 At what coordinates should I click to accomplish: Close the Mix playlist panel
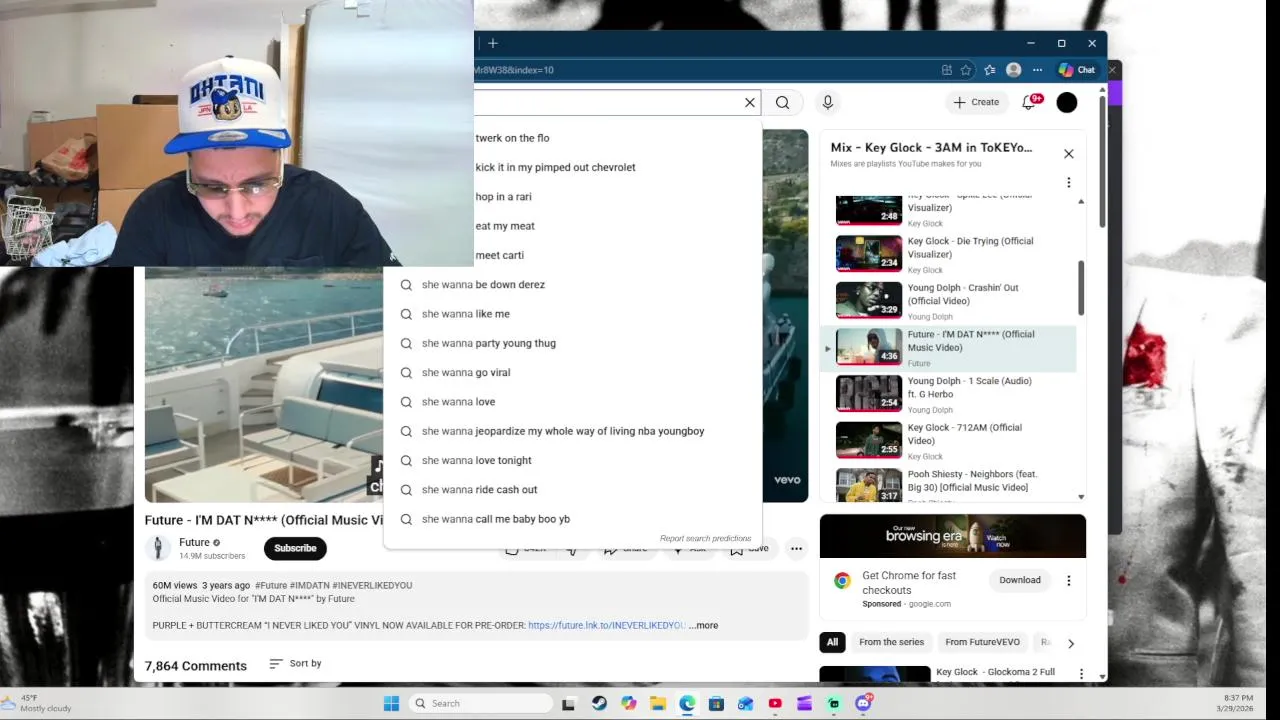(1069, 154)
